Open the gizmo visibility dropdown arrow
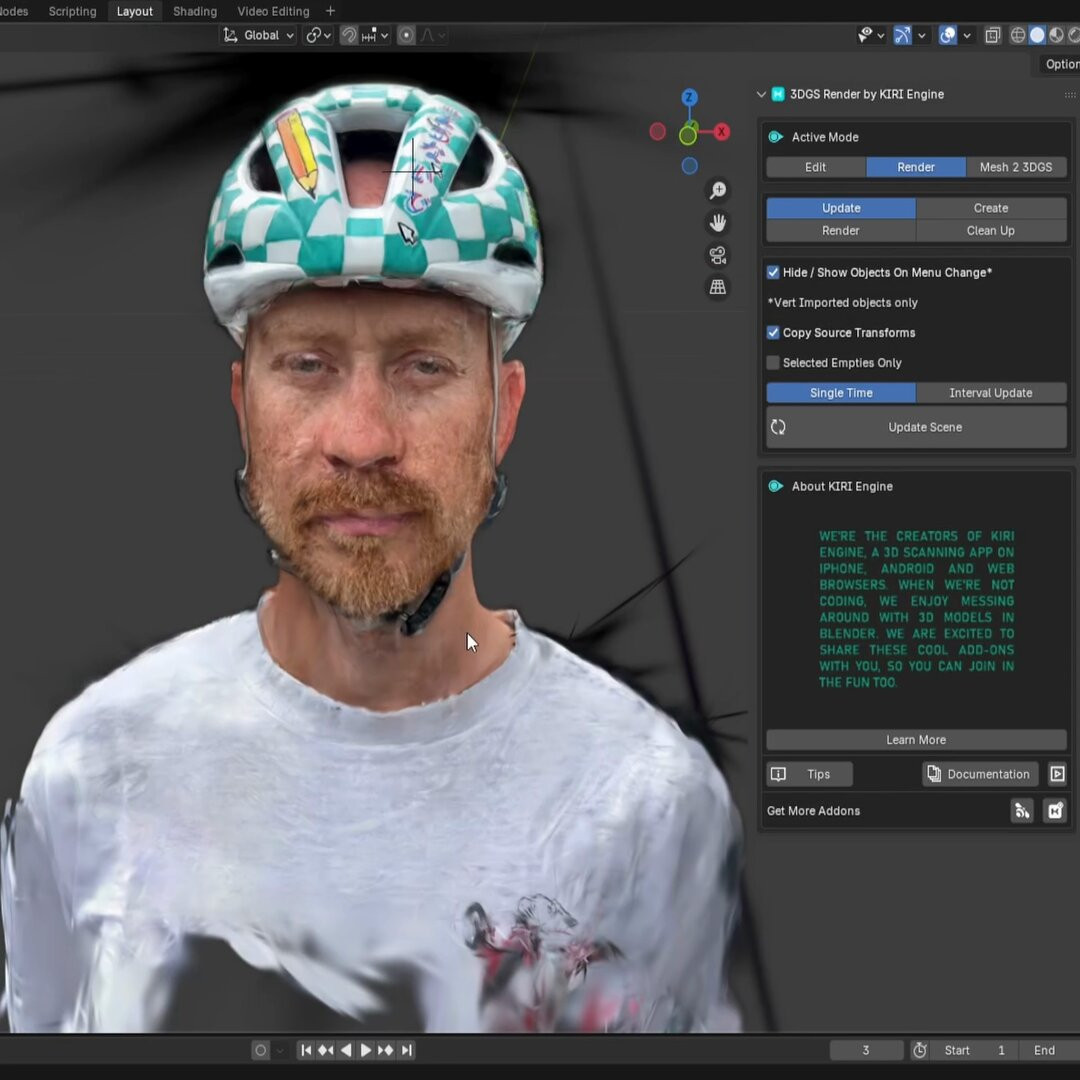Image resolution: width=1080 pixels, height=1080 pixels. 922,35
